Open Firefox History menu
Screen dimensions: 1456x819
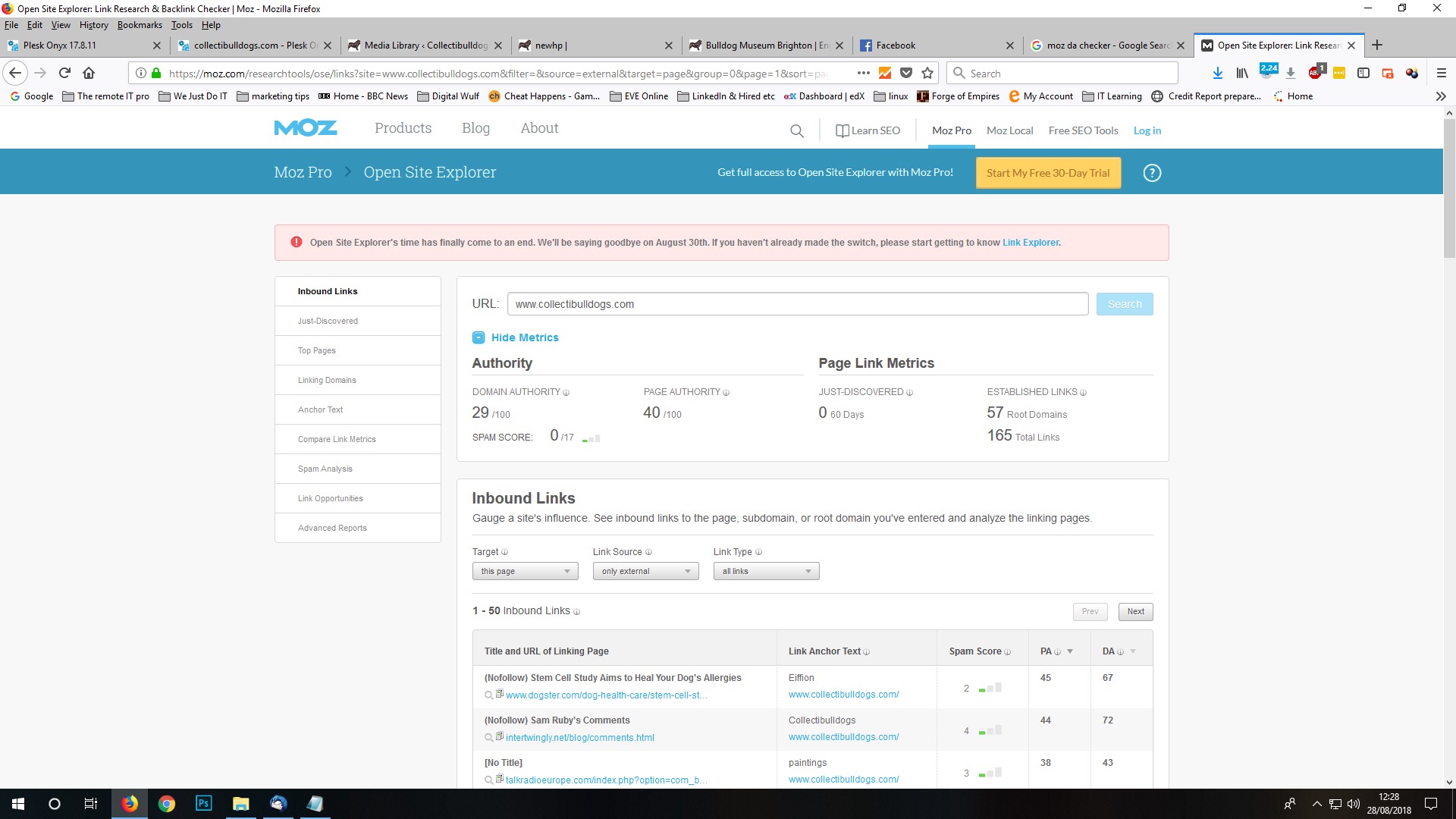93,25
